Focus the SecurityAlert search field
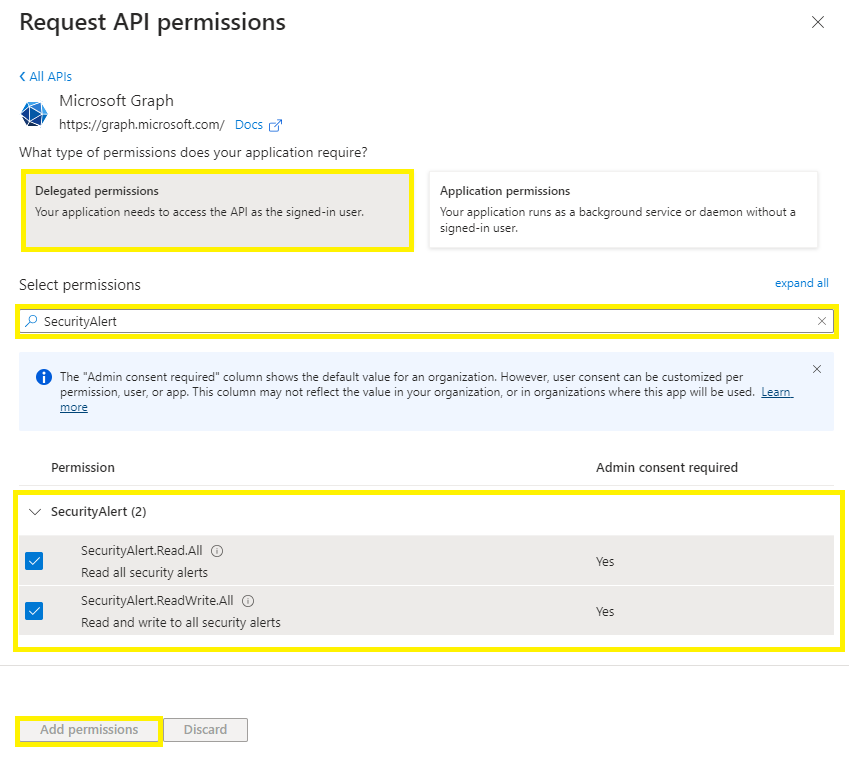Image resolution: width=849 pixels, height=760 pixels. [427, 321]
